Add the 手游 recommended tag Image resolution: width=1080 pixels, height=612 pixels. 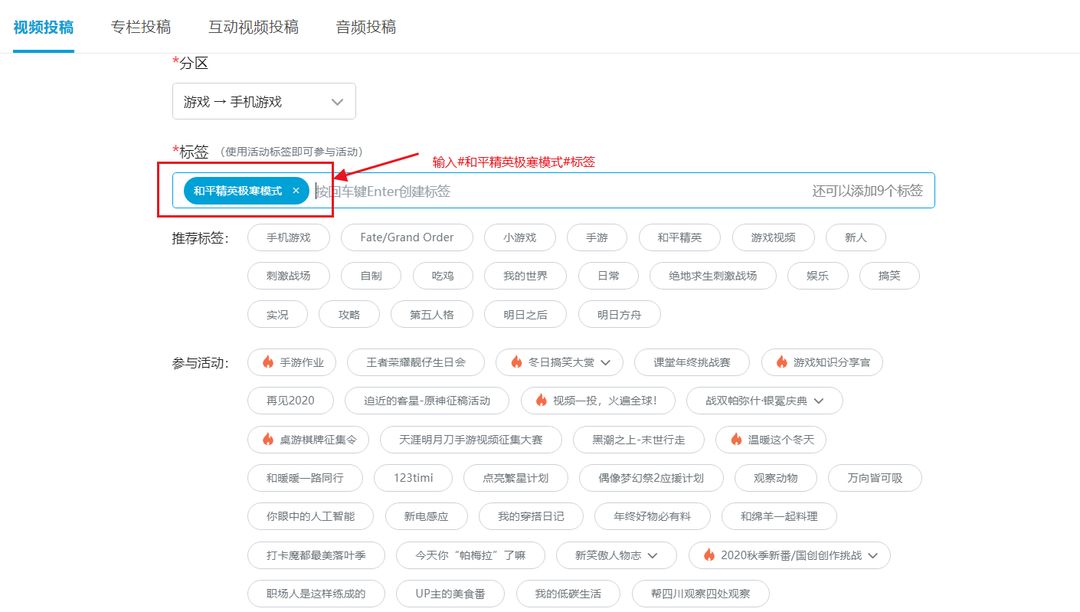(597, 238)
